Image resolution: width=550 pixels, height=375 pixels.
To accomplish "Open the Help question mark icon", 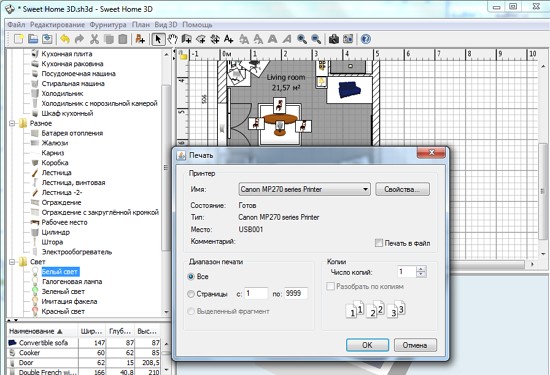I will tap(365, 39).
